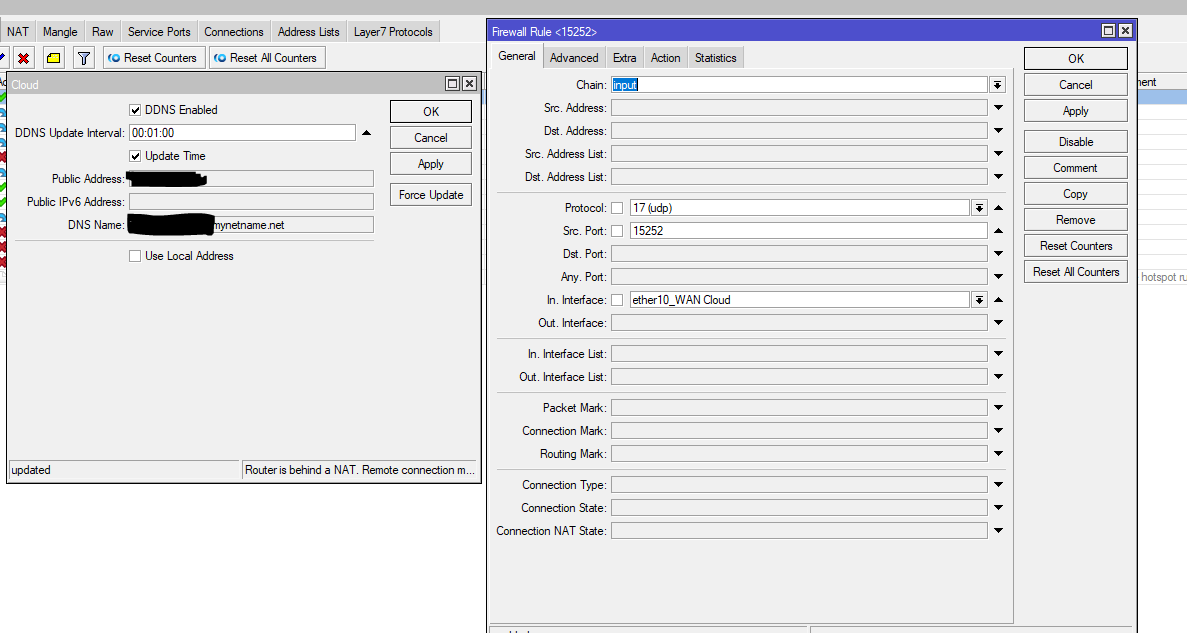Expand the Connection NAT State field

(x=999, y=531)
